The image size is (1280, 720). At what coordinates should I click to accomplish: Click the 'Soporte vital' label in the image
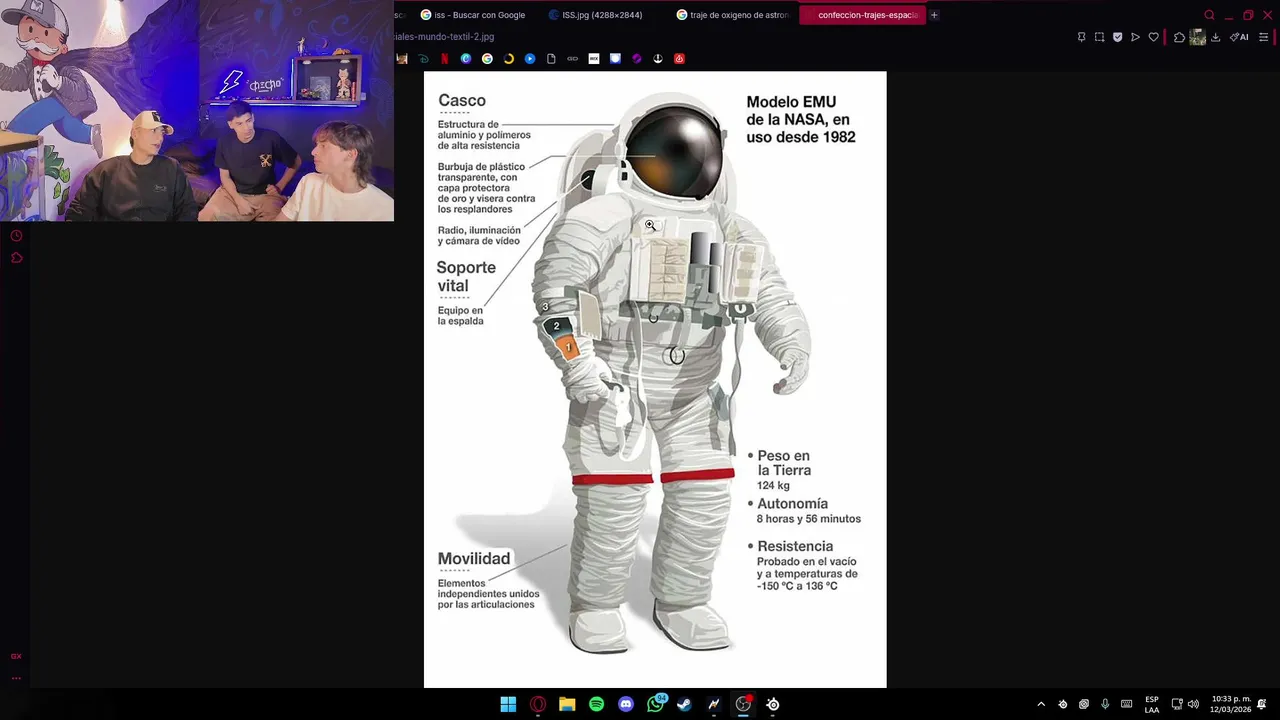[x=466, y=276]
